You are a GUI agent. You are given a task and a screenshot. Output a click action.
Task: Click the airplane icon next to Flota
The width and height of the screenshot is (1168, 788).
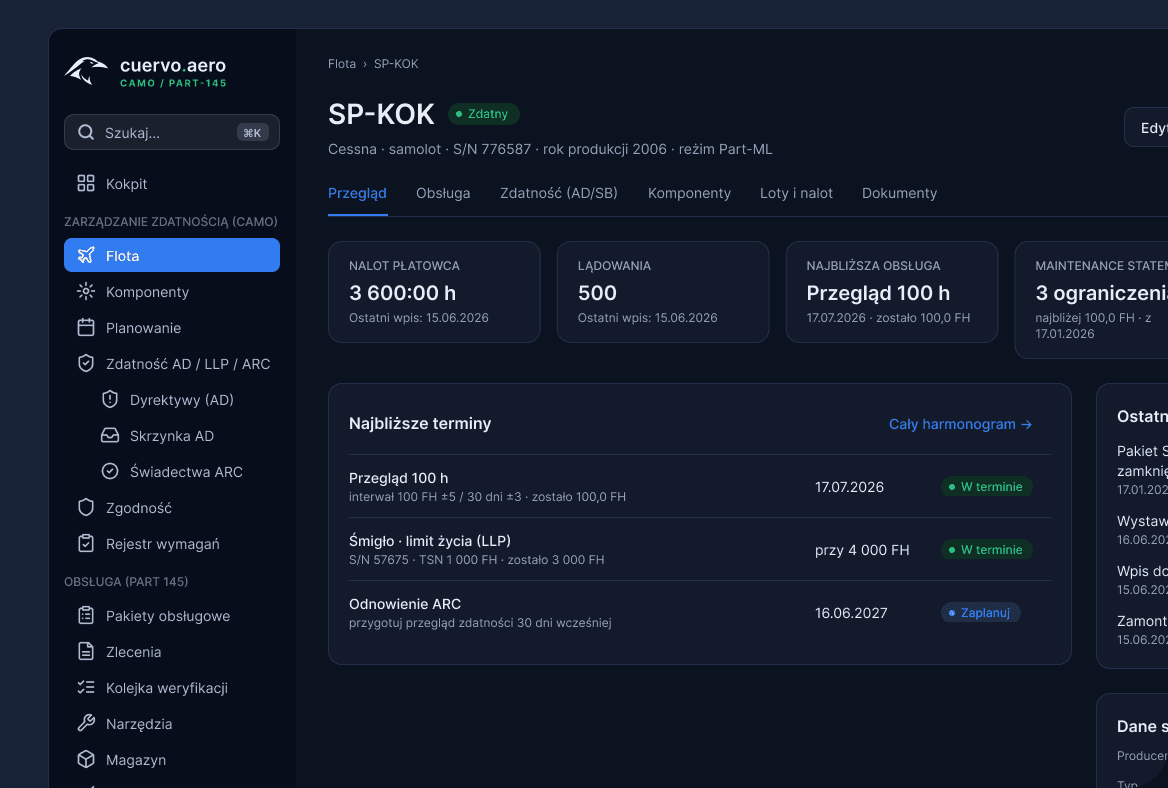pos(86,255)
